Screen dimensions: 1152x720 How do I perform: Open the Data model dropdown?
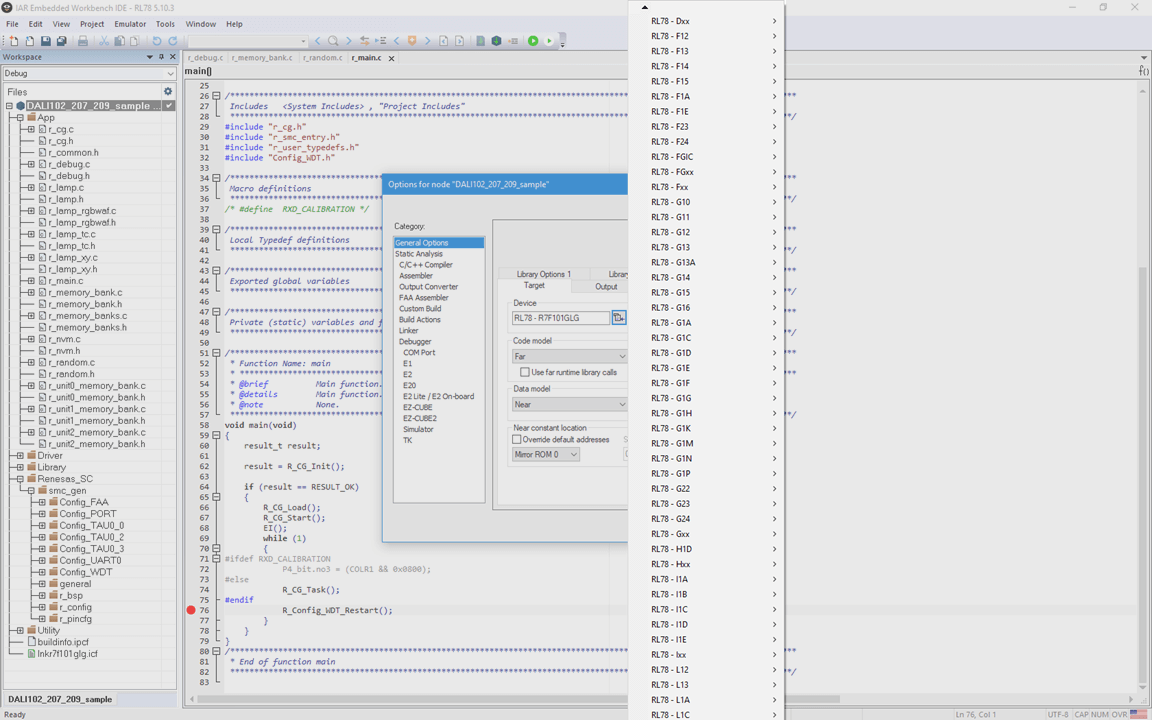coord(569,404)
